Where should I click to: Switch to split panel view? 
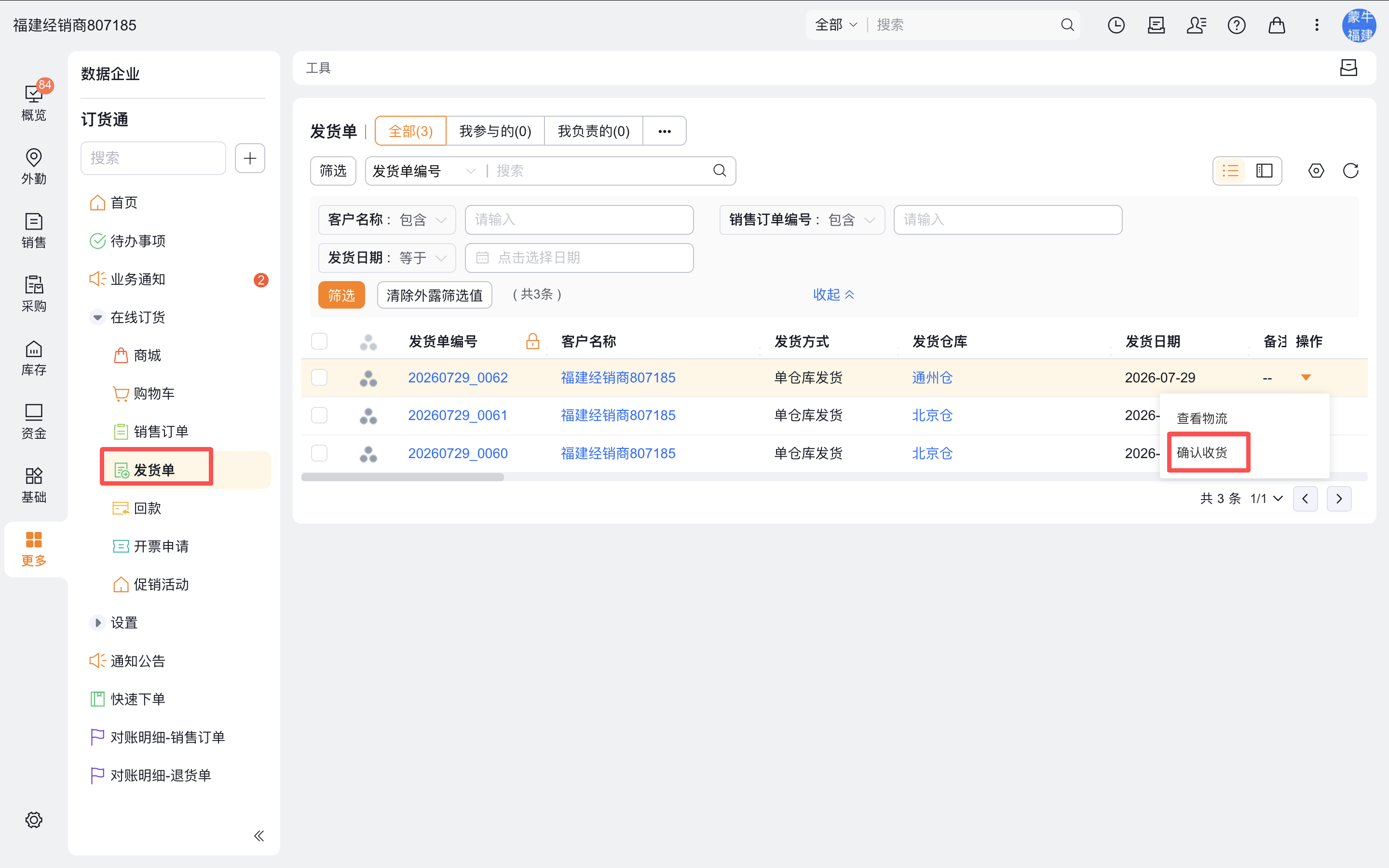[1265, 171]
